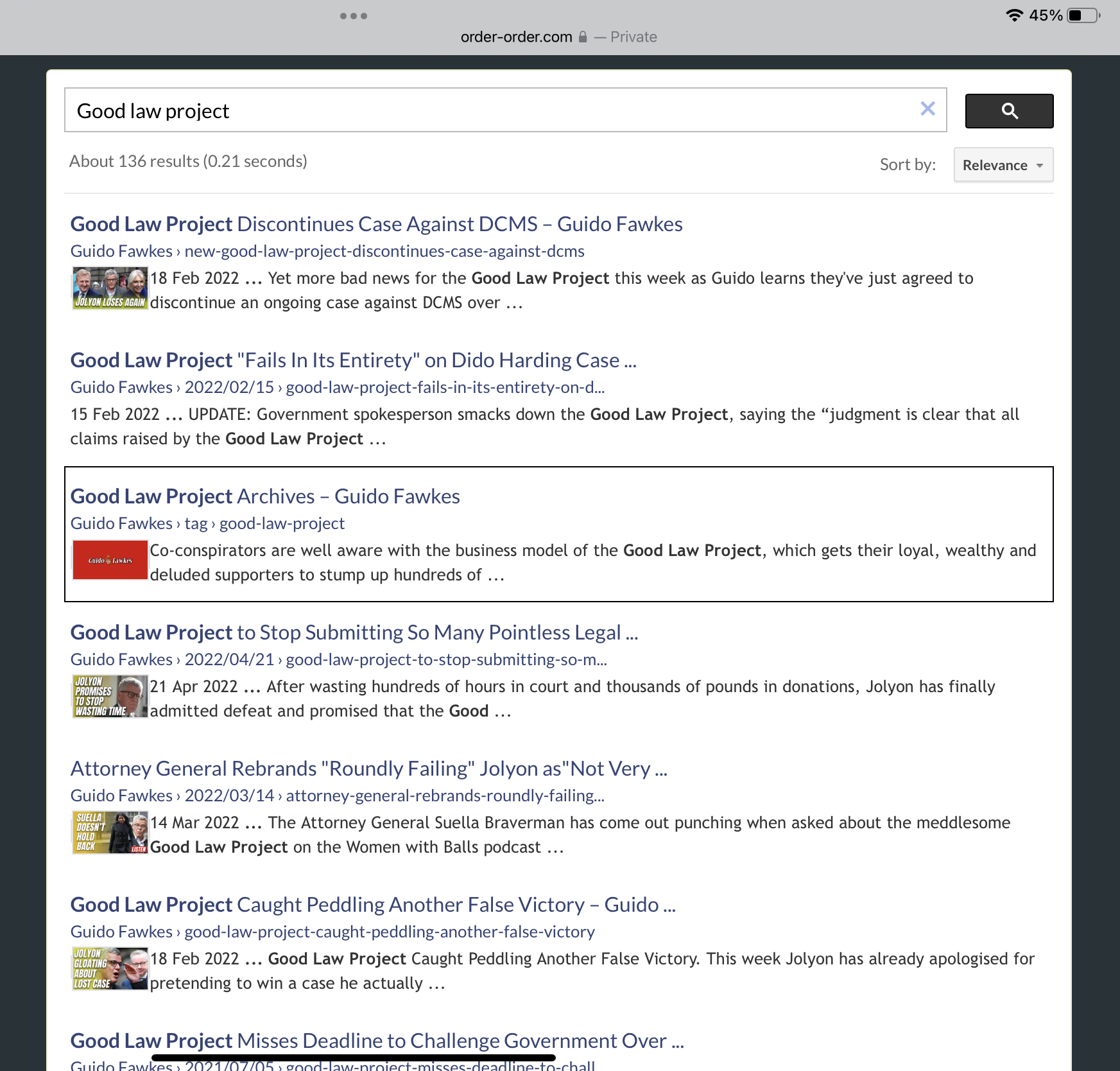Tap the padlock icon beside order-order.com
1120x1071 pixels.
[583, 37]
